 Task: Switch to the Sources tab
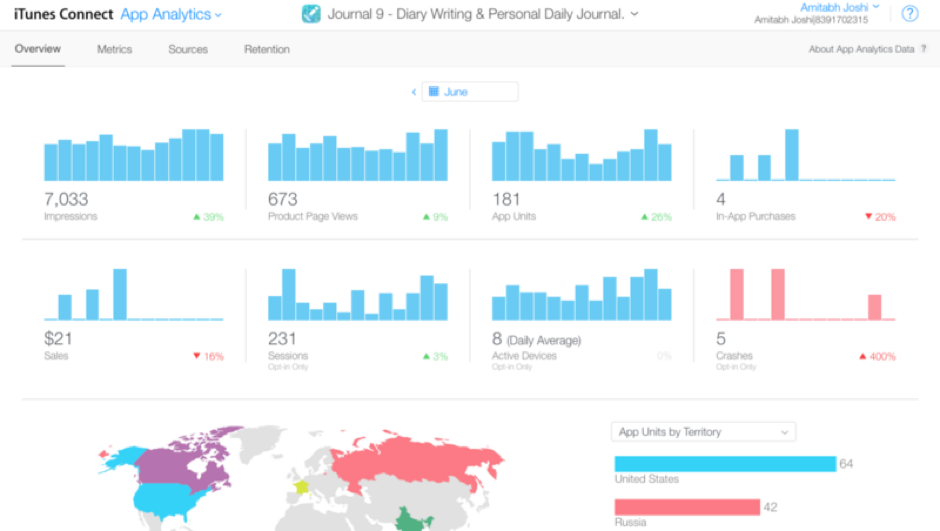coord(188,49)
